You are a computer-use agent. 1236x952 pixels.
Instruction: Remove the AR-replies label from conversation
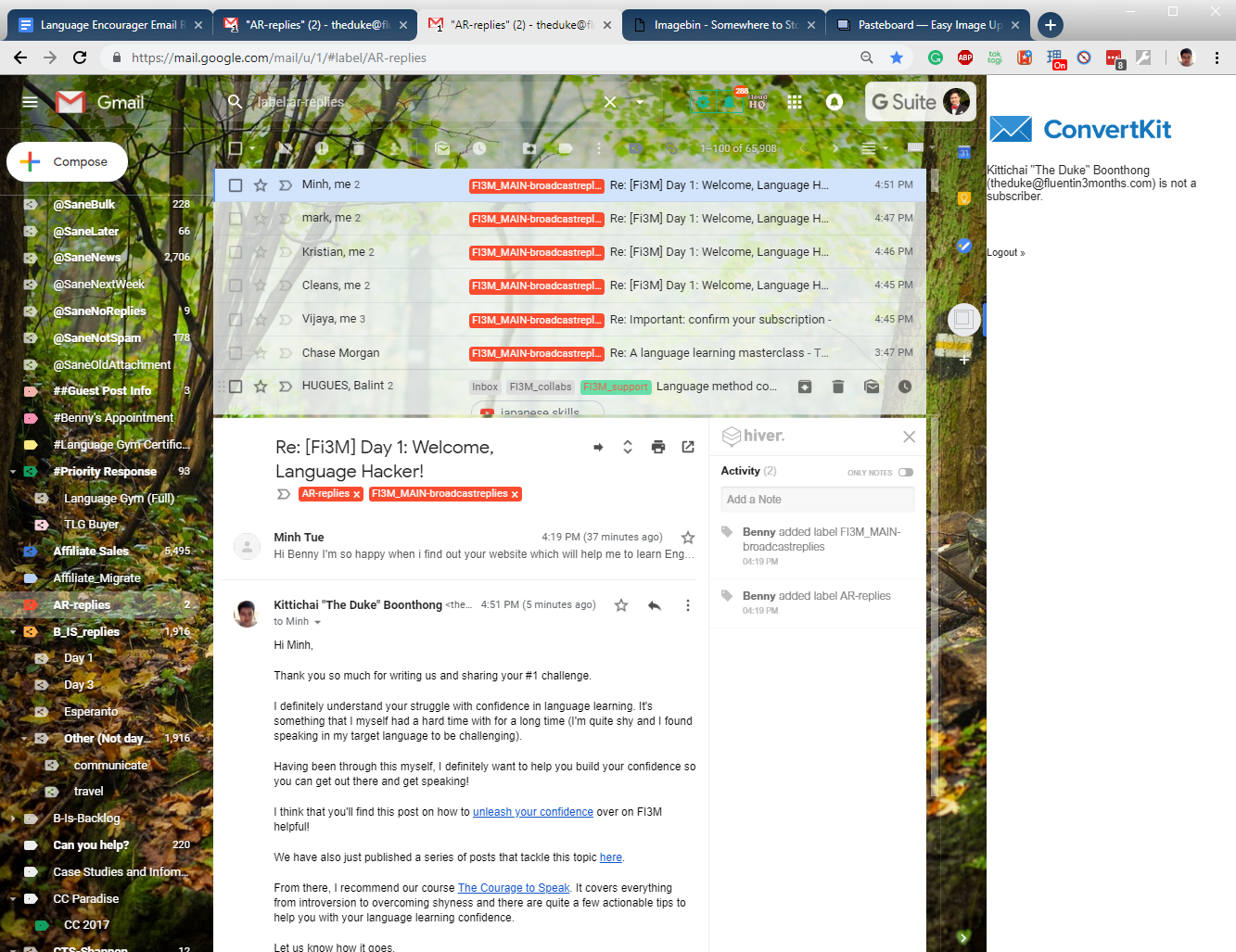point(356,495)
